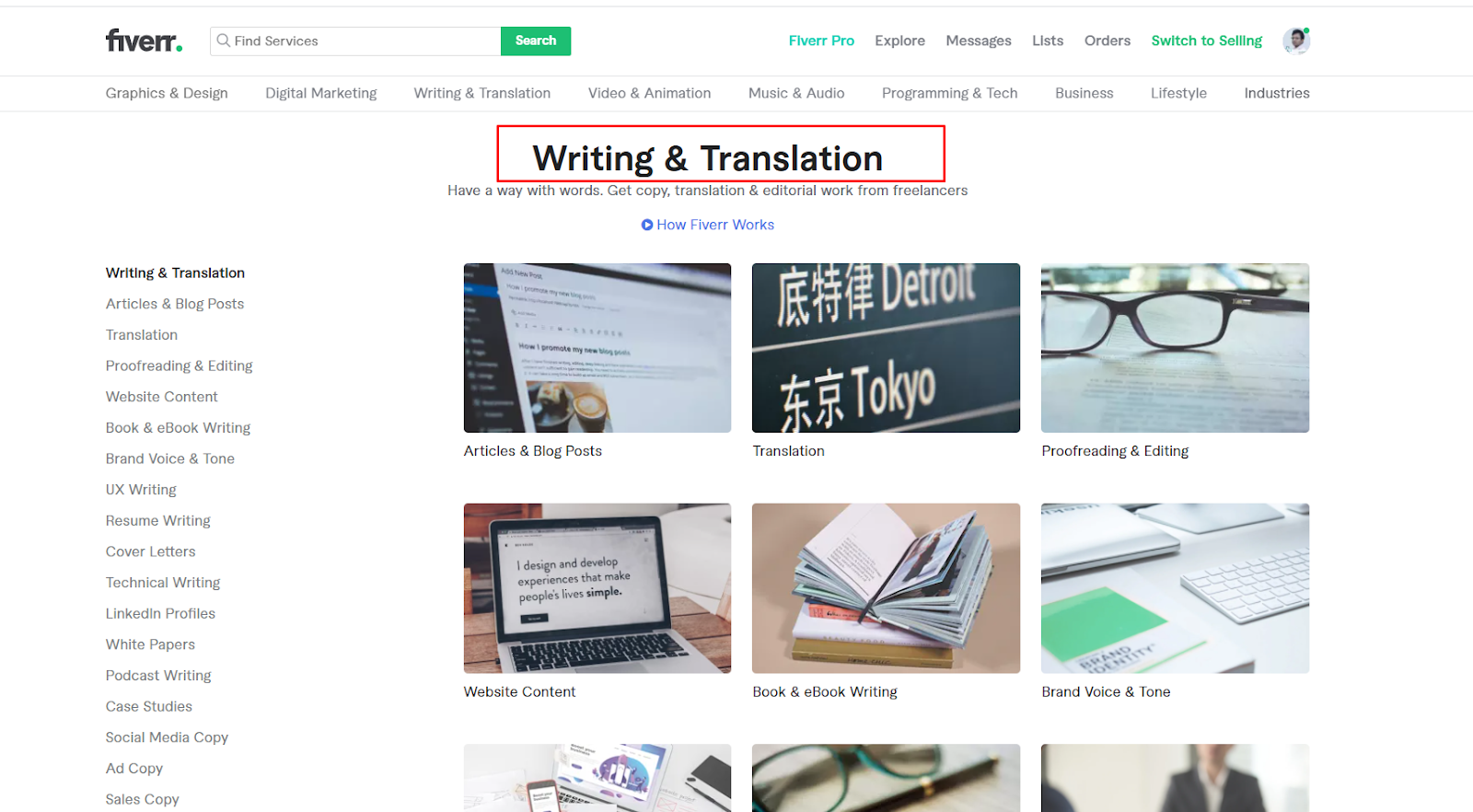Select Social Media Copy in sidebar

point(167,737)
